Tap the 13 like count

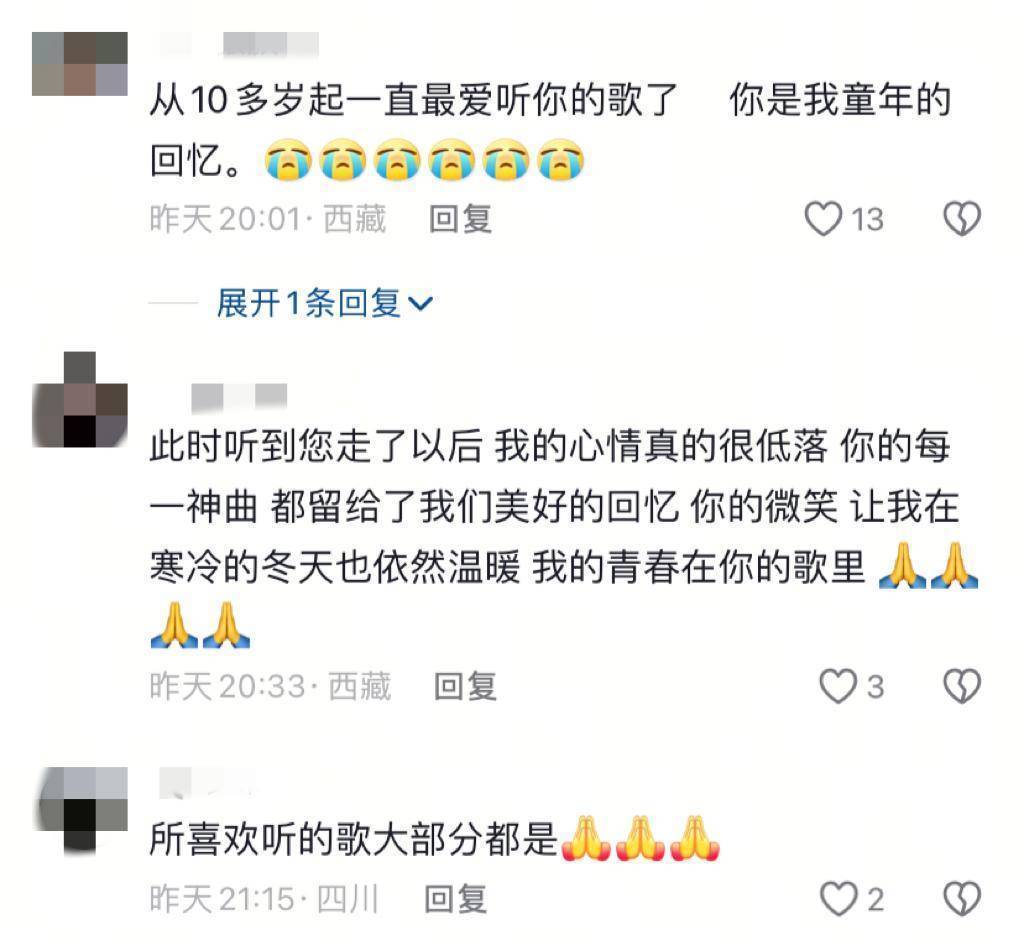coord(867,220)
